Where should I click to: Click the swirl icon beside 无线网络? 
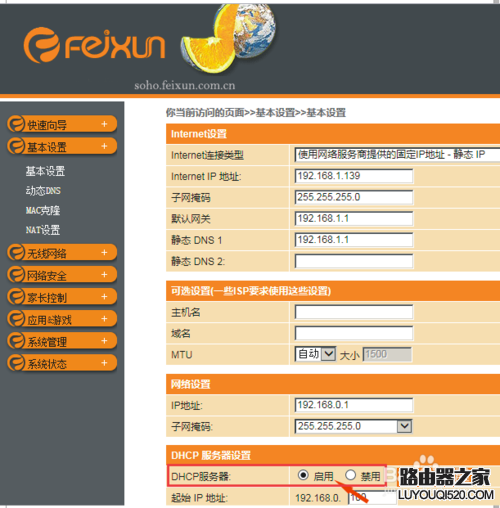pyautogui.click(x=16, y=252)
